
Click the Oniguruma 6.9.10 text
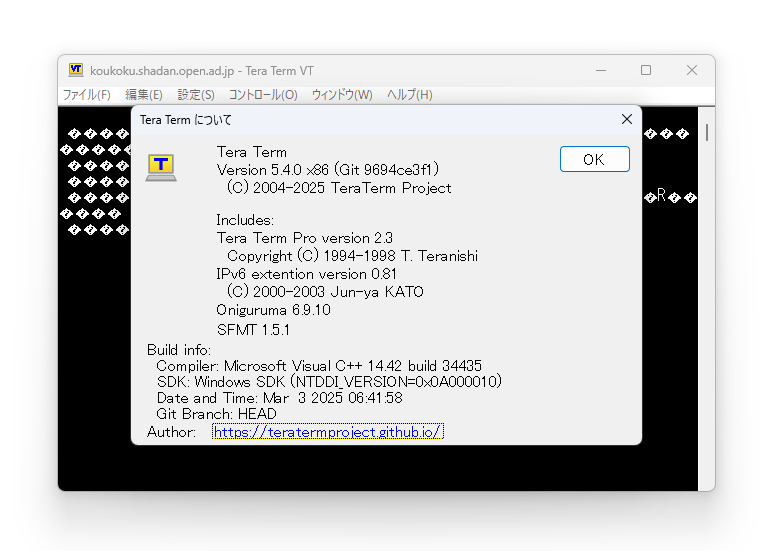click(274, 310)
